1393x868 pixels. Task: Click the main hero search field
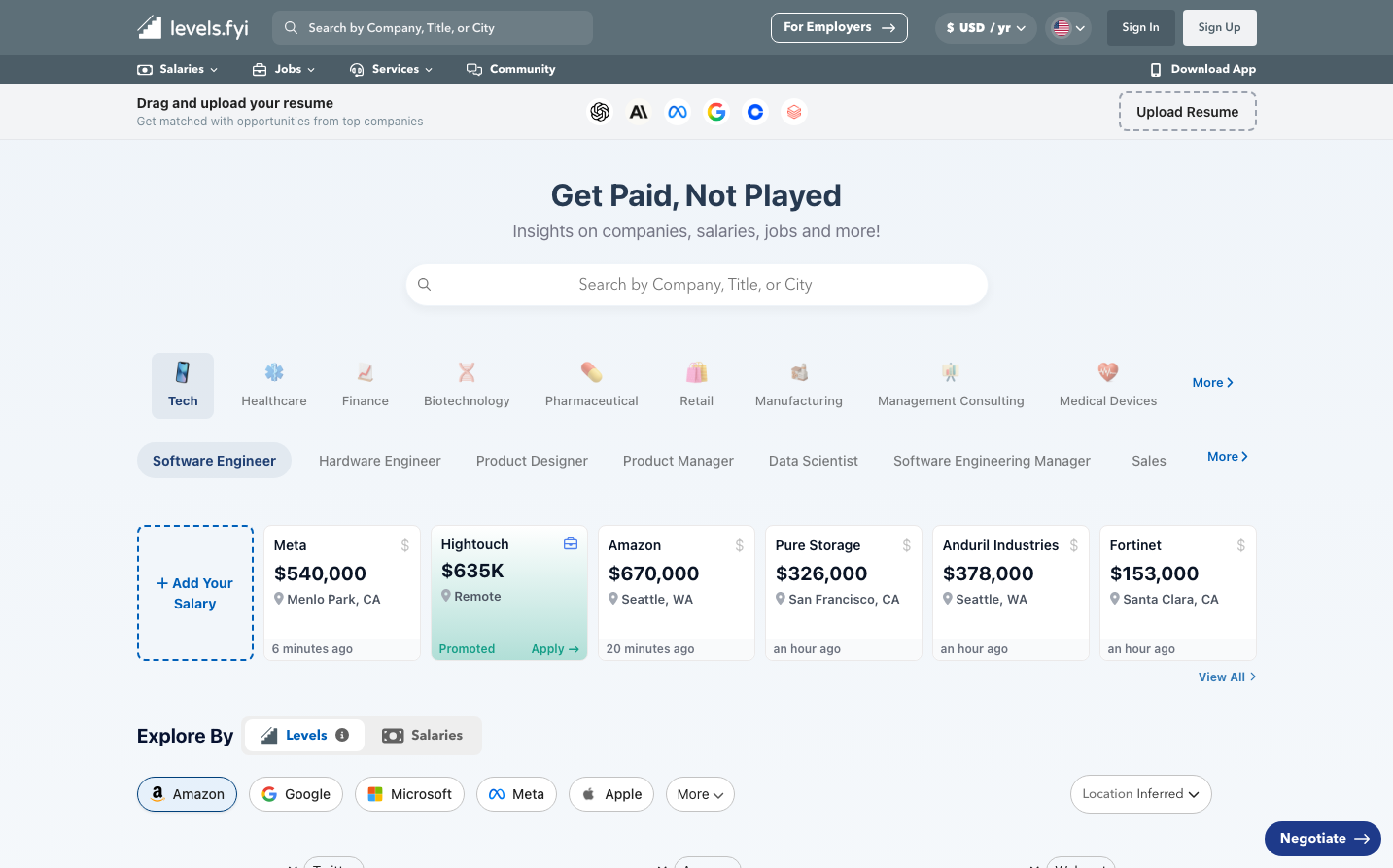tap(696, 285)
